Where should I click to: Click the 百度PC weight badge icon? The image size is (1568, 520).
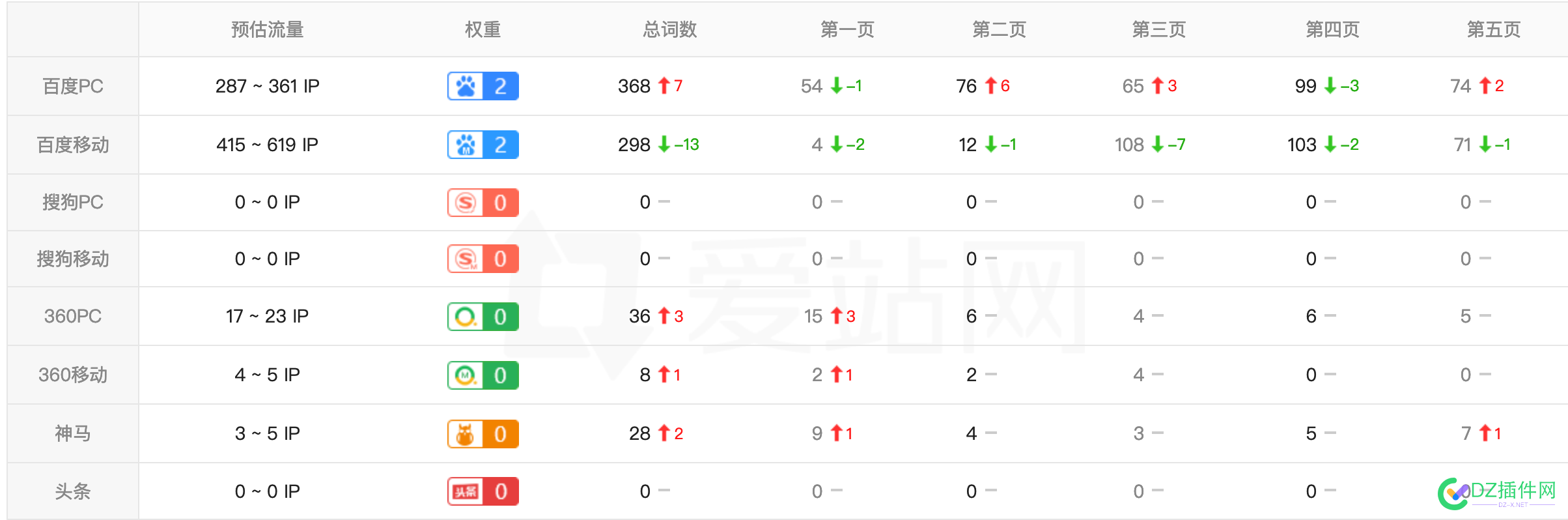pos(483,86)
